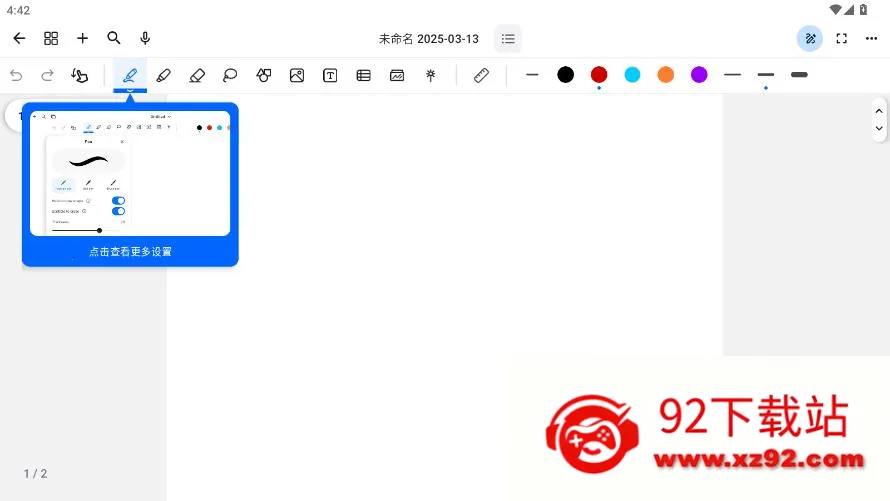Select the Pen tool
The height and width of the screenshot is (501, 890).
click(130, 75)
